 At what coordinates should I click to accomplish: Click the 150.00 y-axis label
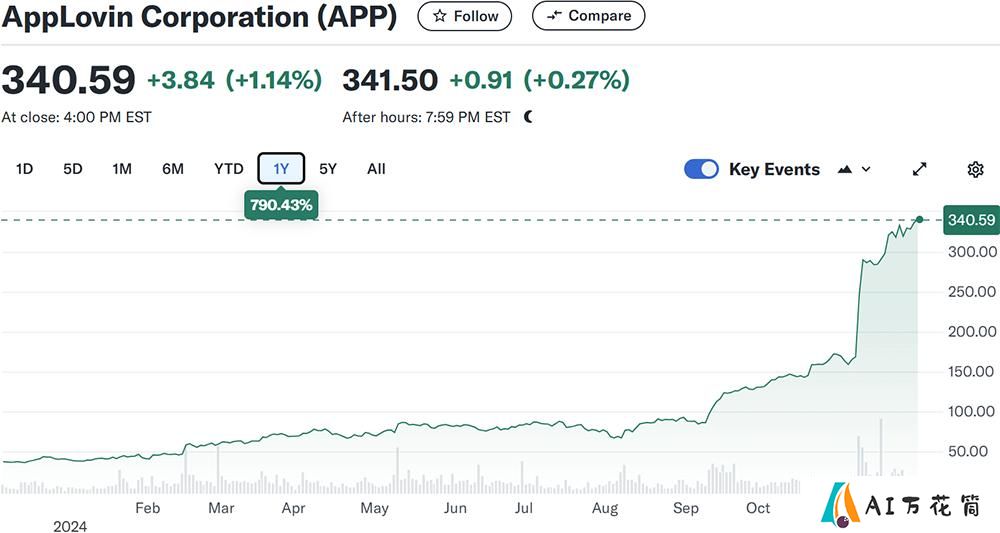click(x=973, y=371)
